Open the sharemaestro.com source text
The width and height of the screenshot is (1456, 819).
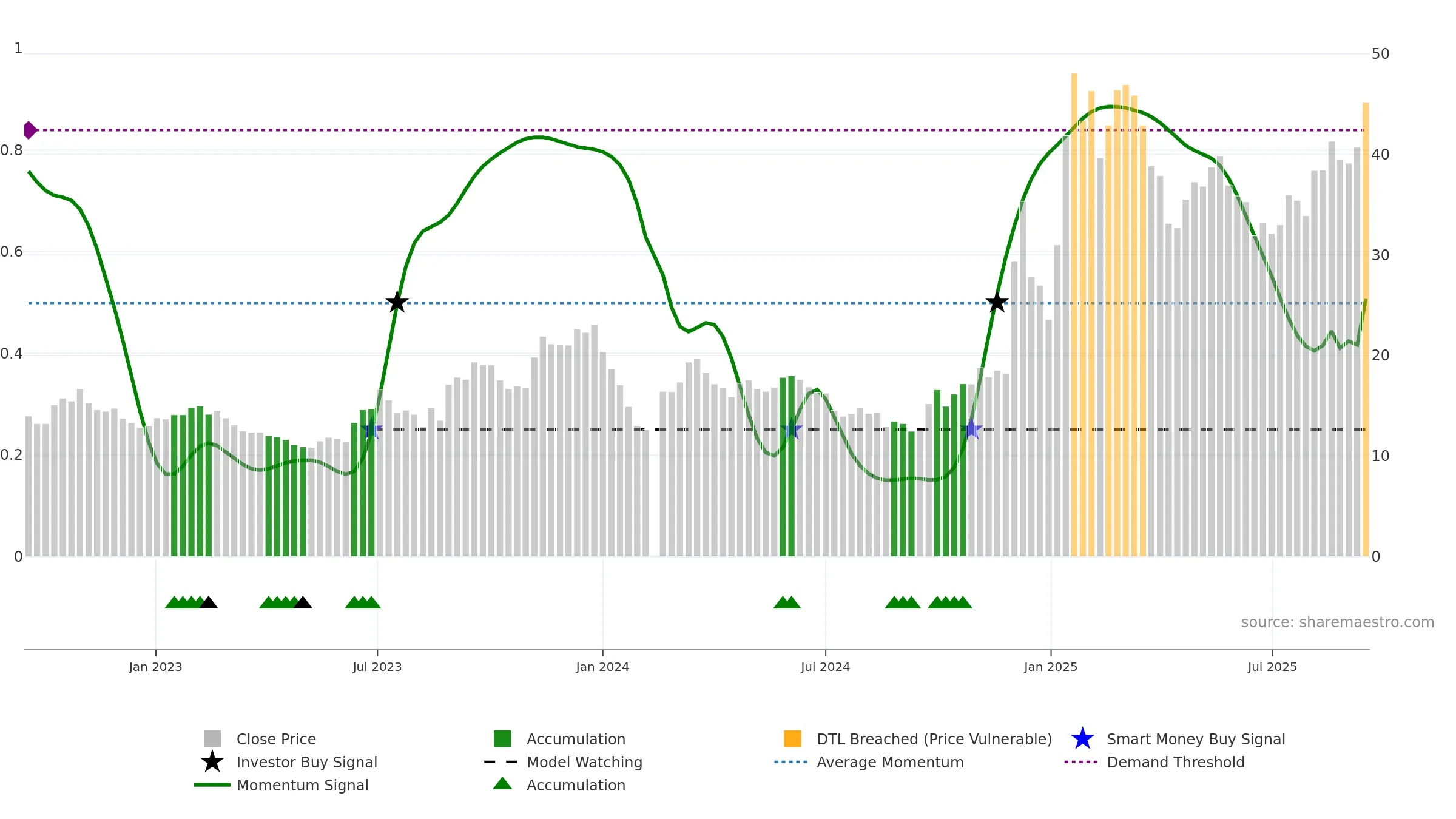tap(1337, 622)
